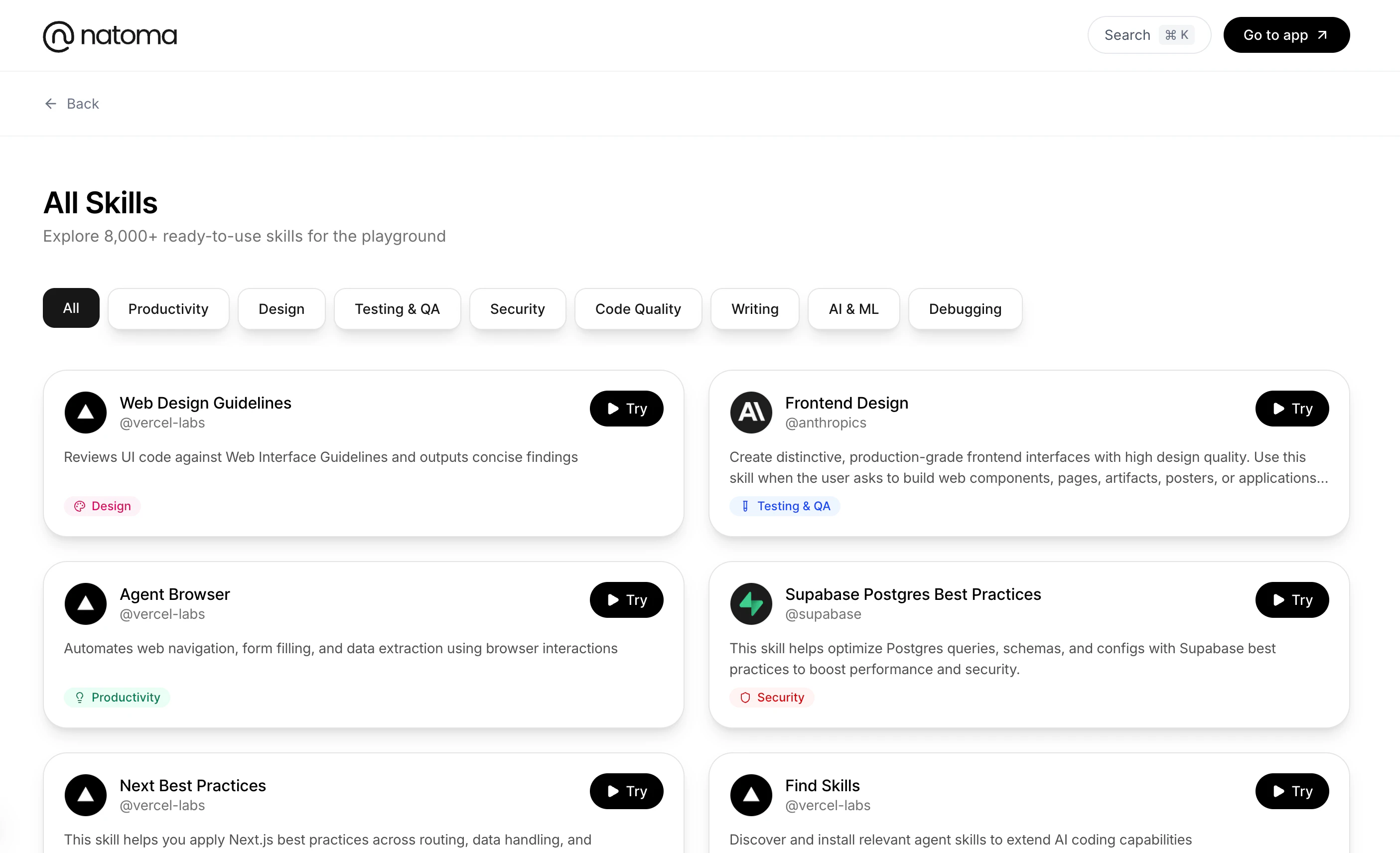Click the Supabase lightning bolt avatar
Image resolution: width=1400 pixels, height=853 pixels.
(x=750, y=603)
